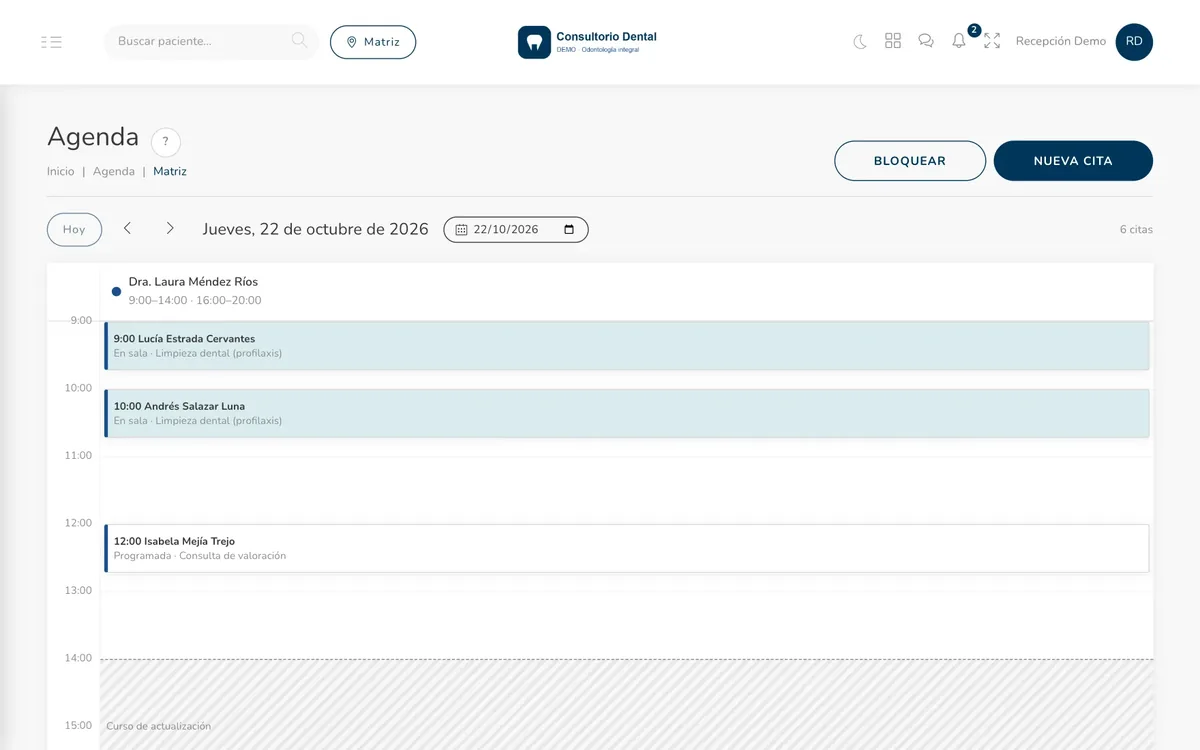Toggle fullscreen expand icon
This screenshot has height=750, width=1200.
click(x=992, y=41)
